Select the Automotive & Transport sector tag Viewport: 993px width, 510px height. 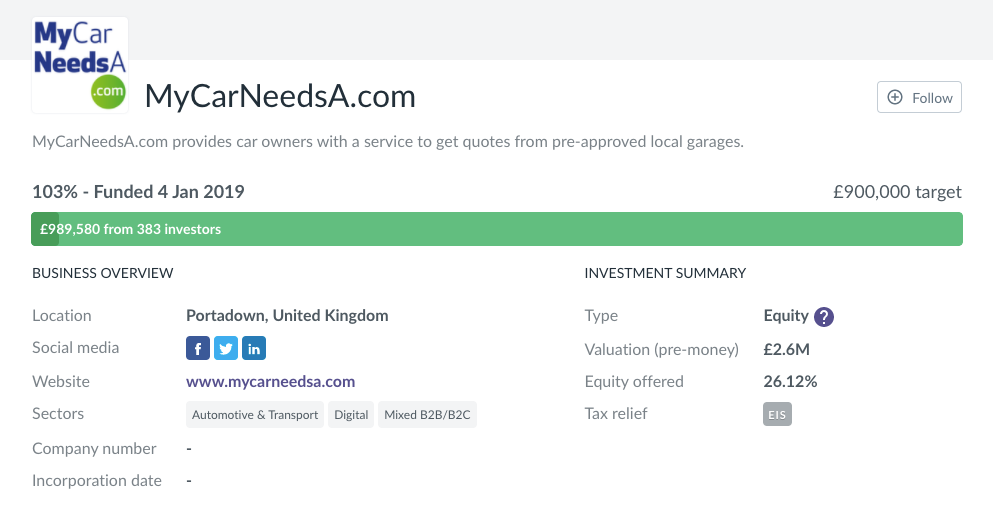coord(255,415)
